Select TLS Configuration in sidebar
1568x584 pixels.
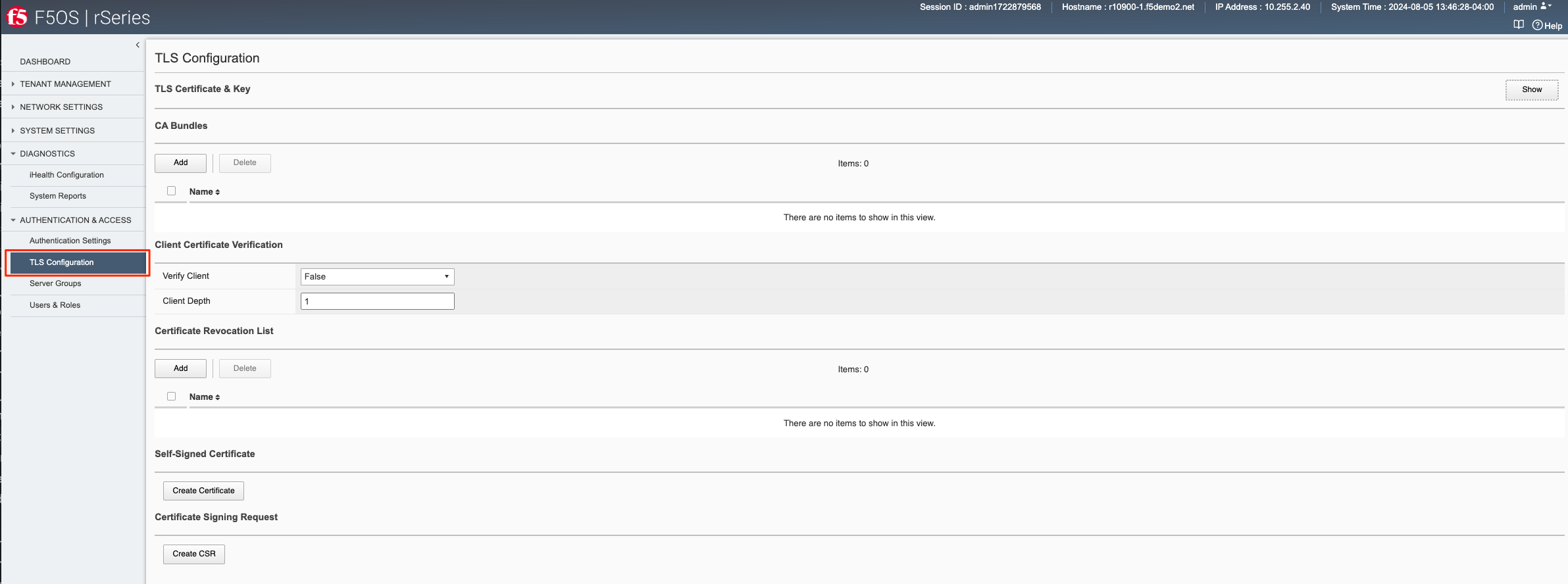(x=77, y=262)
